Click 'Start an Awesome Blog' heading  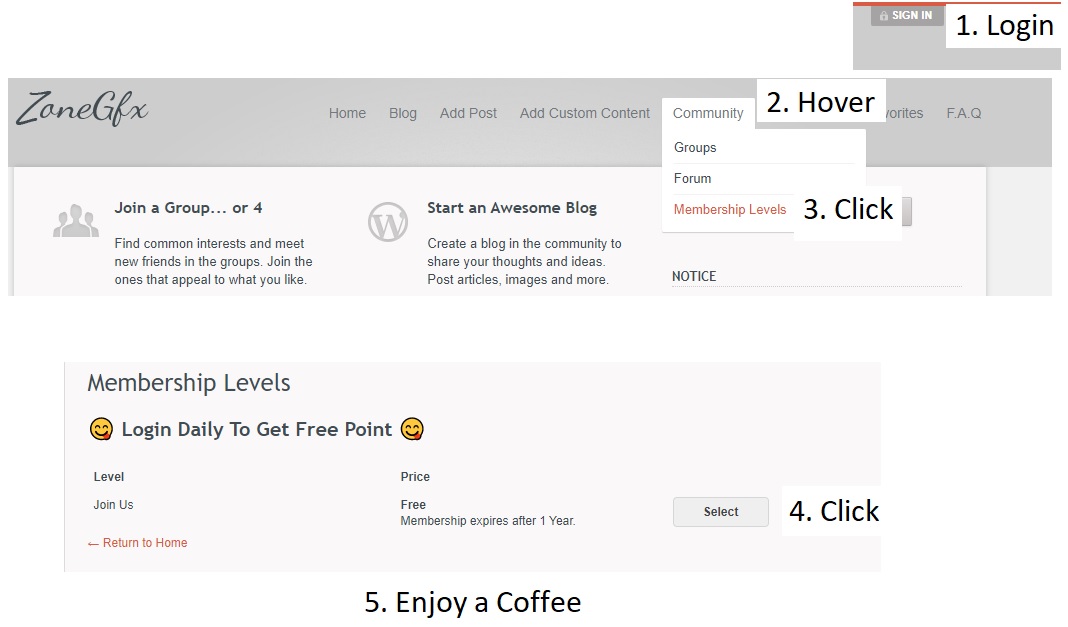coord(512,208)
